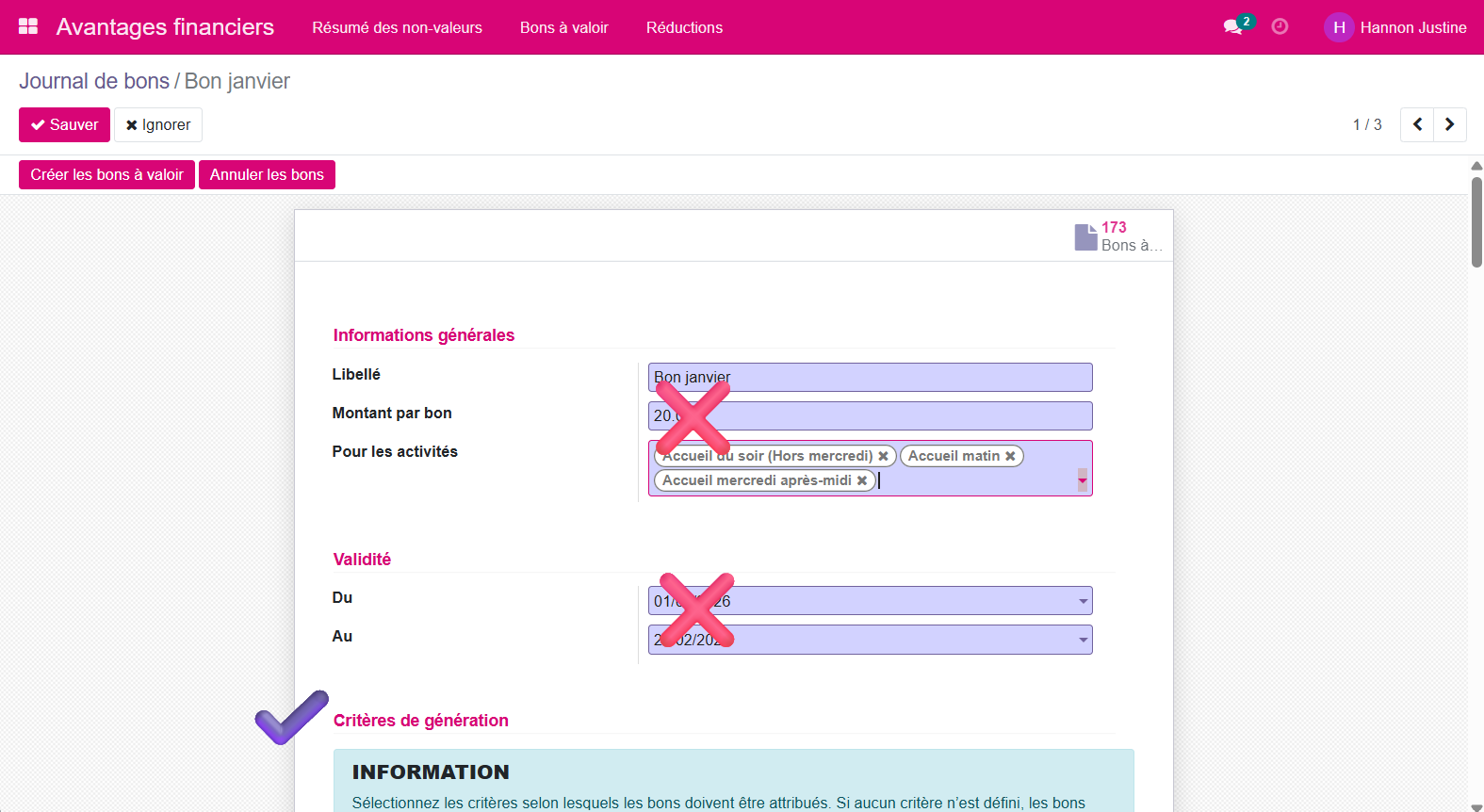The image size is (1484, 812).
Task: Open Résumé des non-valeurs menu
Action: 397,27
